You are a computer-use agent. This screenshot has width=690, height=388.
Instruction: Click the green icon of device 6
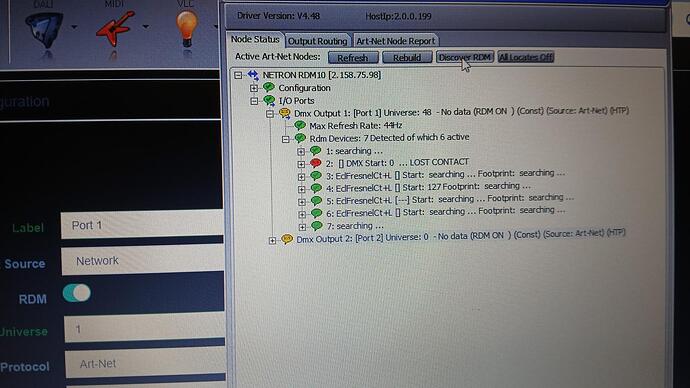coord(316,213)
